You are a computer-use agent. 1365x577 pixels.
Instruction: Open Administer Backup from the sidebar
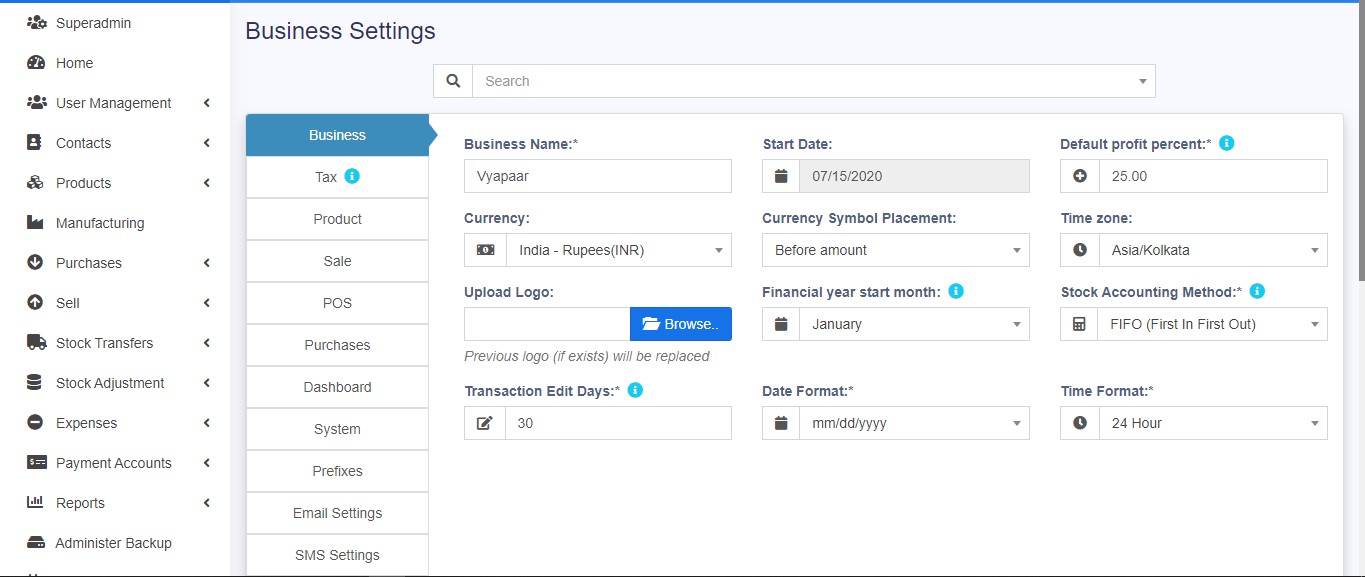pyautogui.click(x=113, y=543)
